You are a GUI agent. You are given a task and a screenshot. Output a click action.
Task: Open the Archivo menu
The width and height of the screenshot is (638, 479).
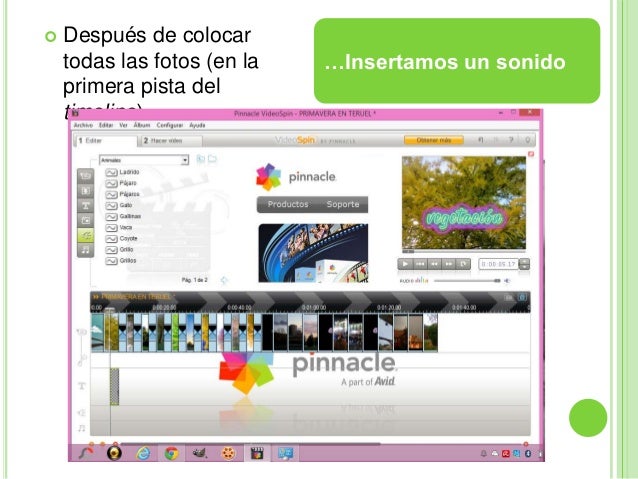(83, 125)
